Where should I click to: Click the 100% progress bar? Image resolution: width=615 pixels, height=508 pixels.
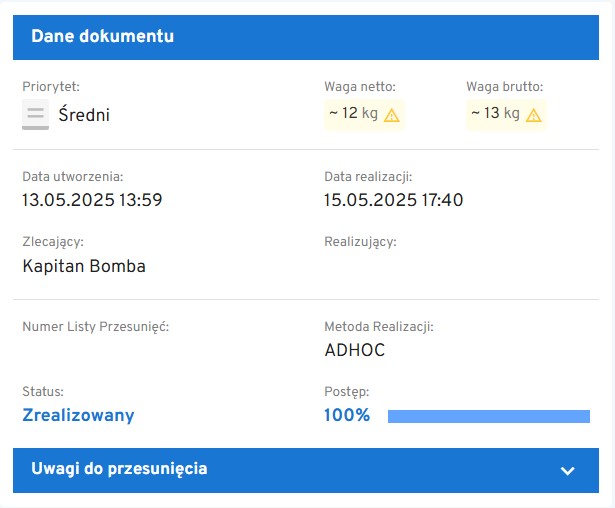point(488,416)
